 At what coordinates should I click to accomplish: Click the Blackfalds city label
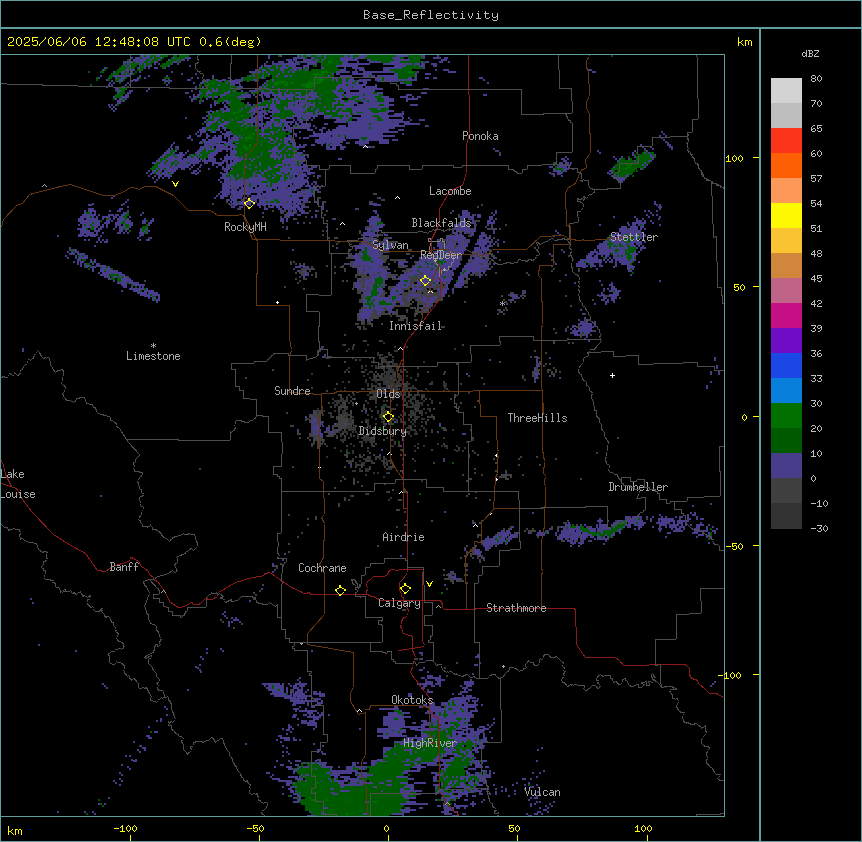click(x=441, y=223)
